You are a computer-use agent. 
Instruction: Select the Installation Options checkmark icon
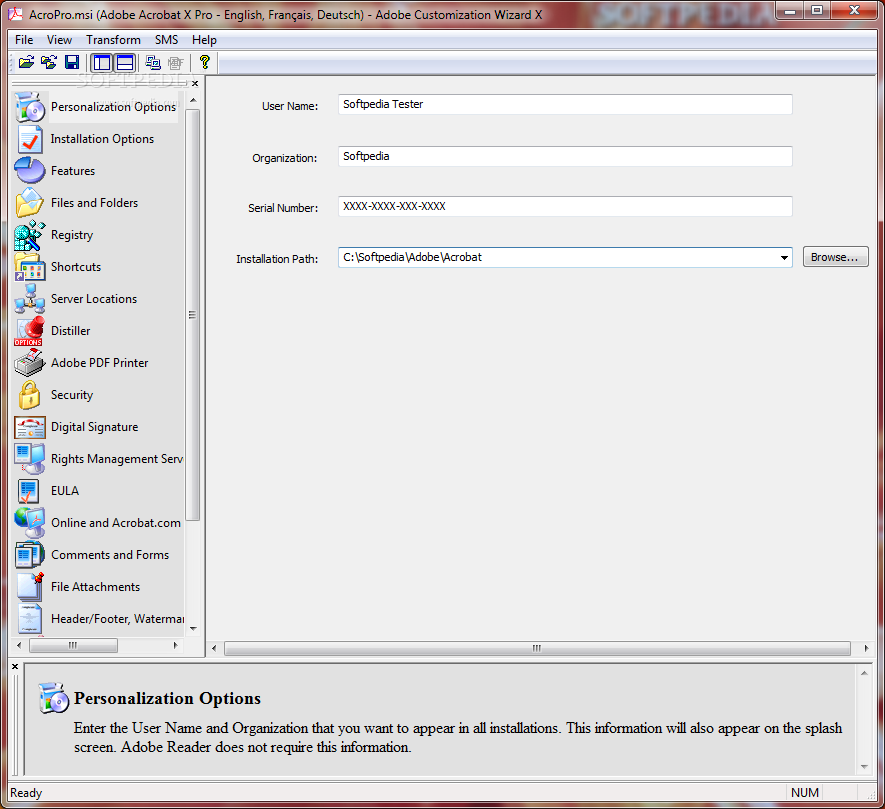click(x=30, y=139)
